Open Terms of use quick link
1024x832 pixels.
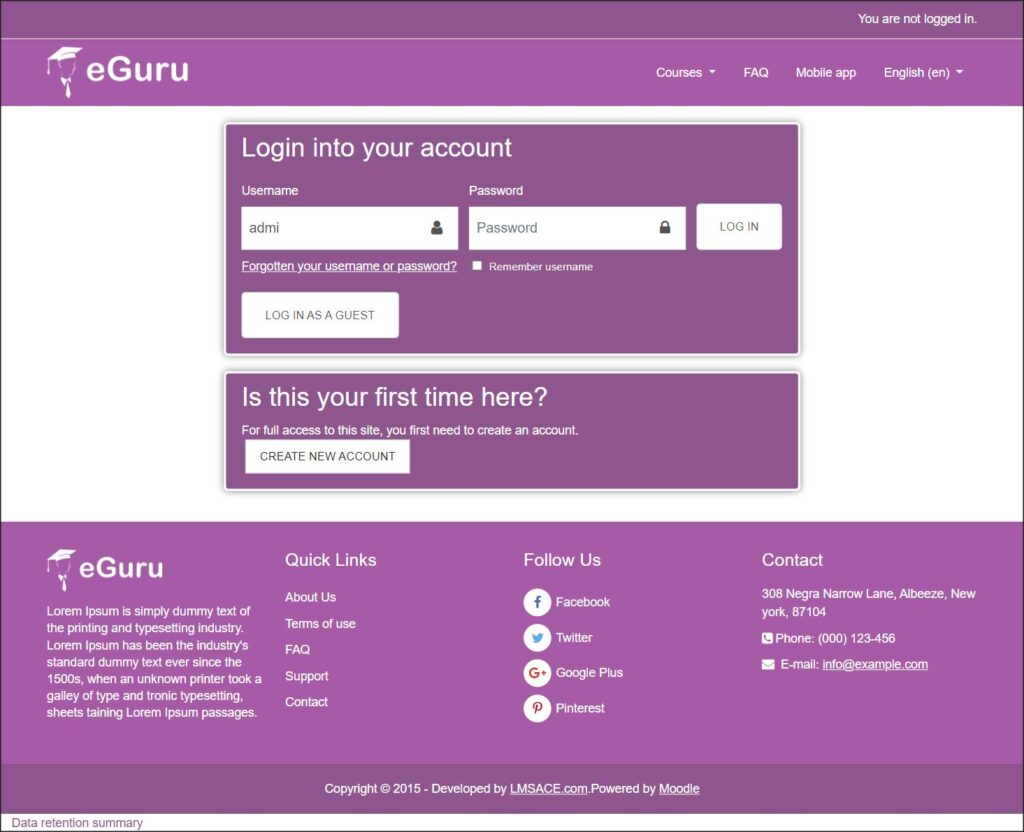(x=320, y=624)
